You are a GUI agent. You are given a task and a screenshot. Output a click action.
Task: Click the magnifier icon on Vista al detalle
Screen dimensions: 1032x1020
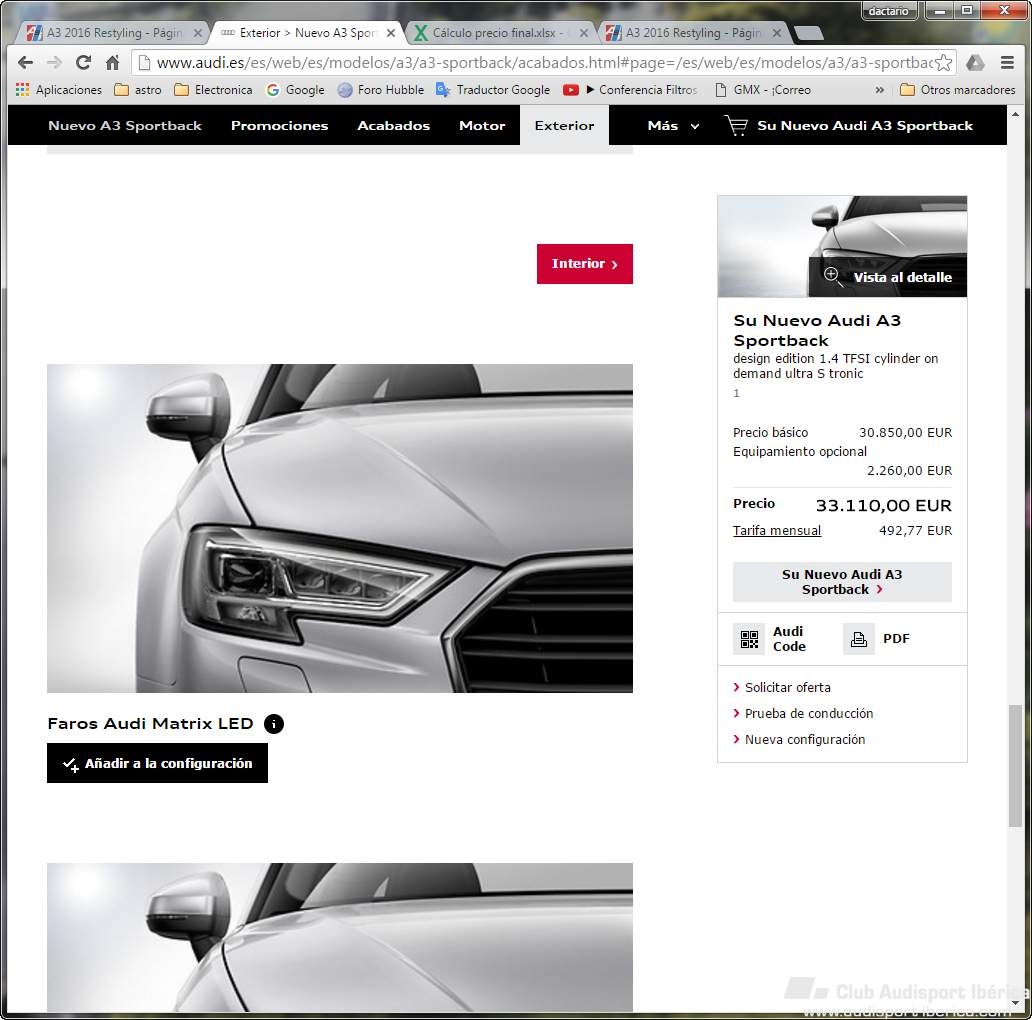(x=832, y=276)
